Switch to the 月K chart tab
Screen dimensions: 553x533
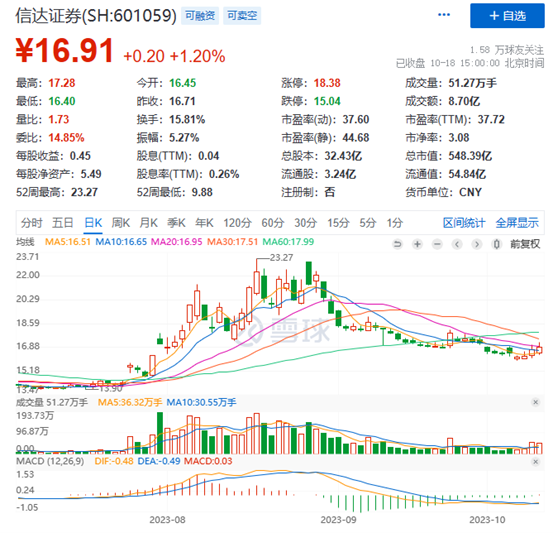coord(148,223)
